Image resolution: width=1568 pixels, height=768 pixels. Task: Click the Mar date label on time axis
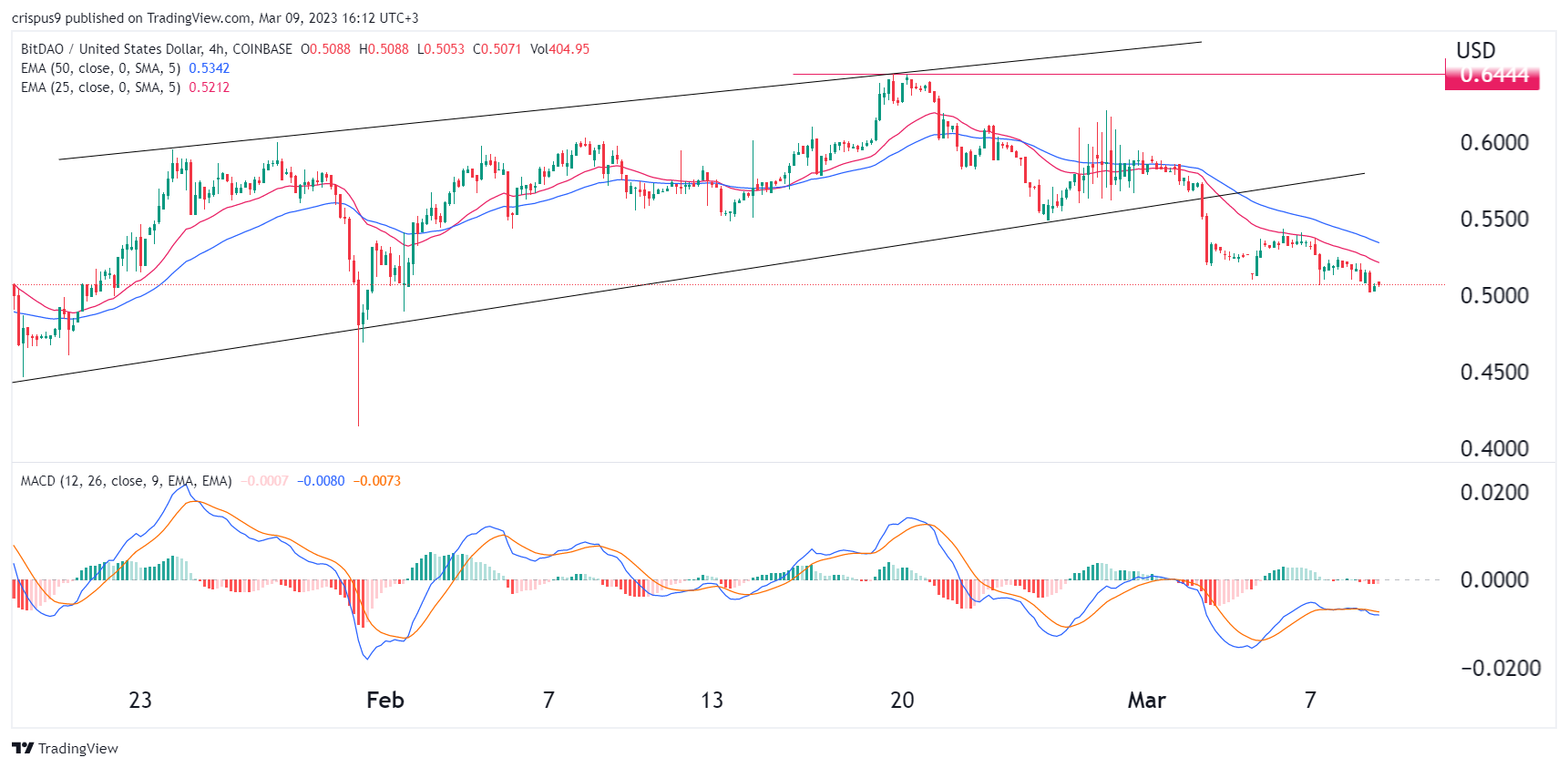tap(1146, 701)
